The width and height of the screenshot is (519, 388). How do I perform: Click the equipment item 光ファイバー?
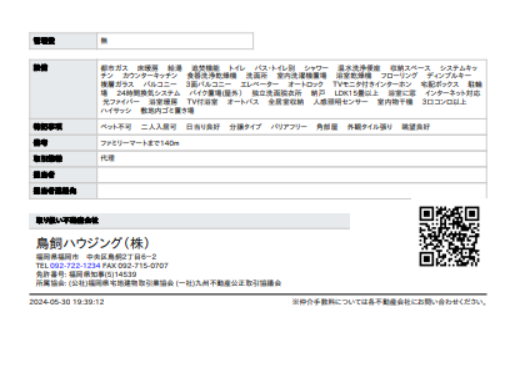click(121, 102)
